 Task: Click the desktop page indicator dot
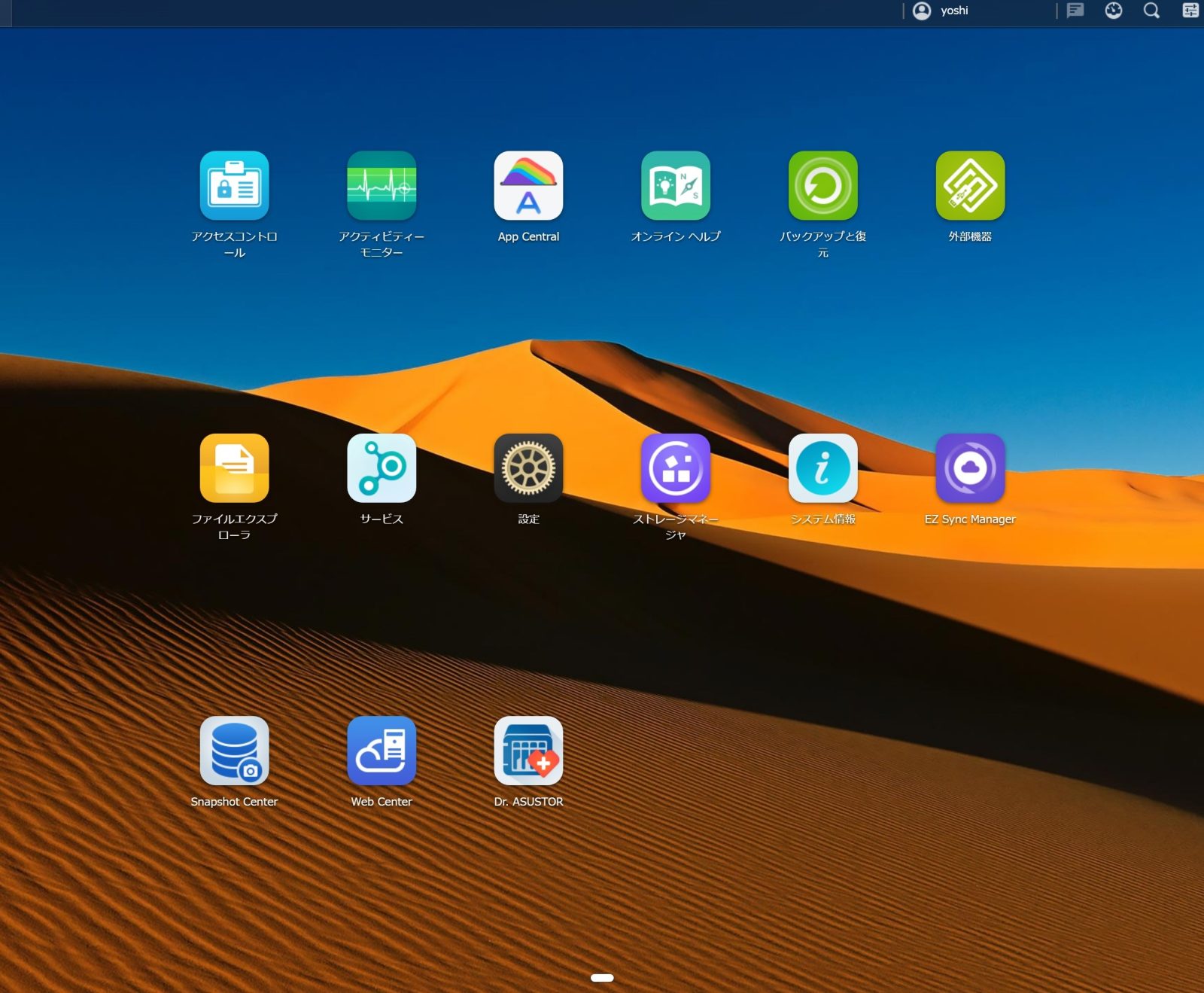coord(602,978)
